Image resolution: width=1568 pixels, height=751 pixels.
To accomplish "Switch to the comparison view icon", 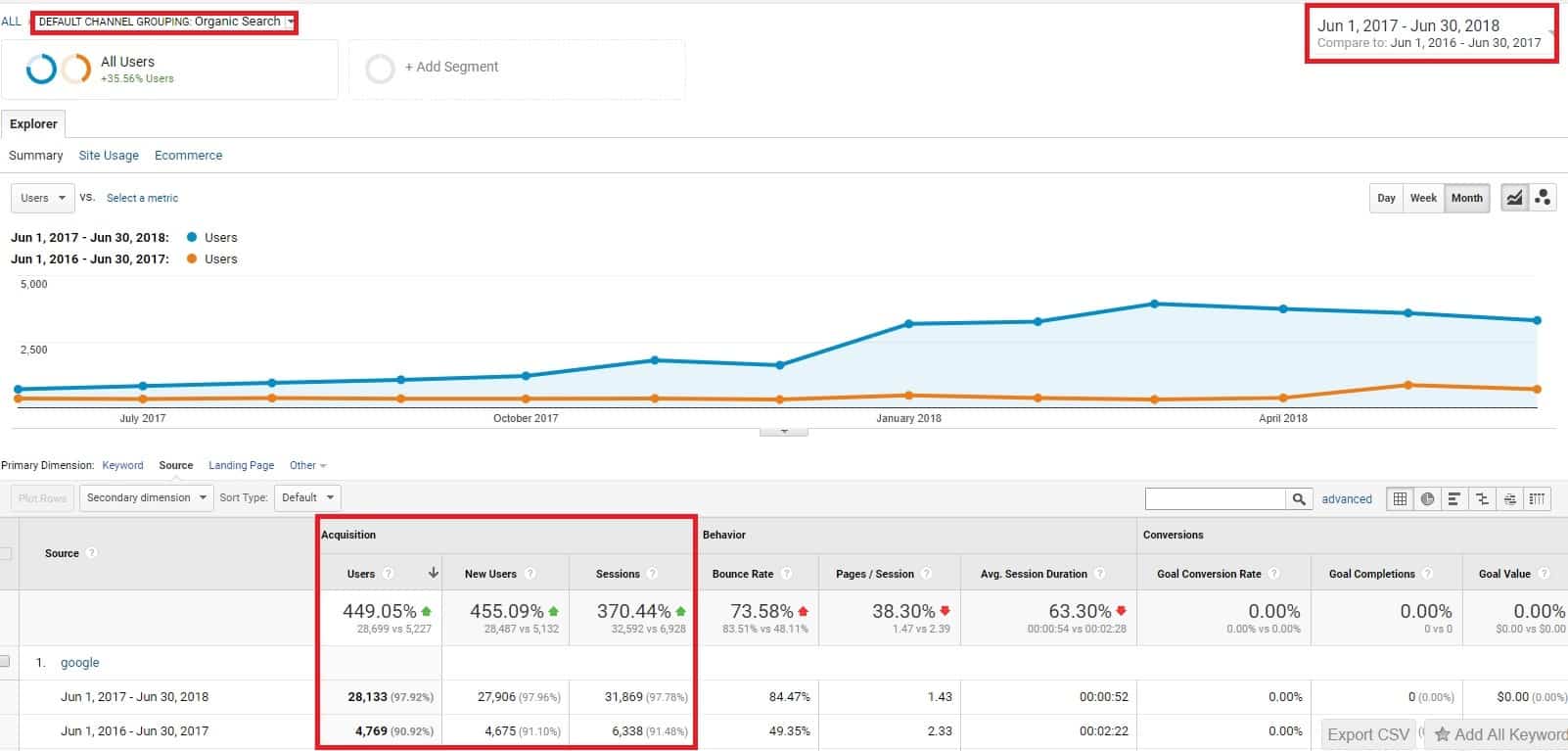I will pos(1482,498).
